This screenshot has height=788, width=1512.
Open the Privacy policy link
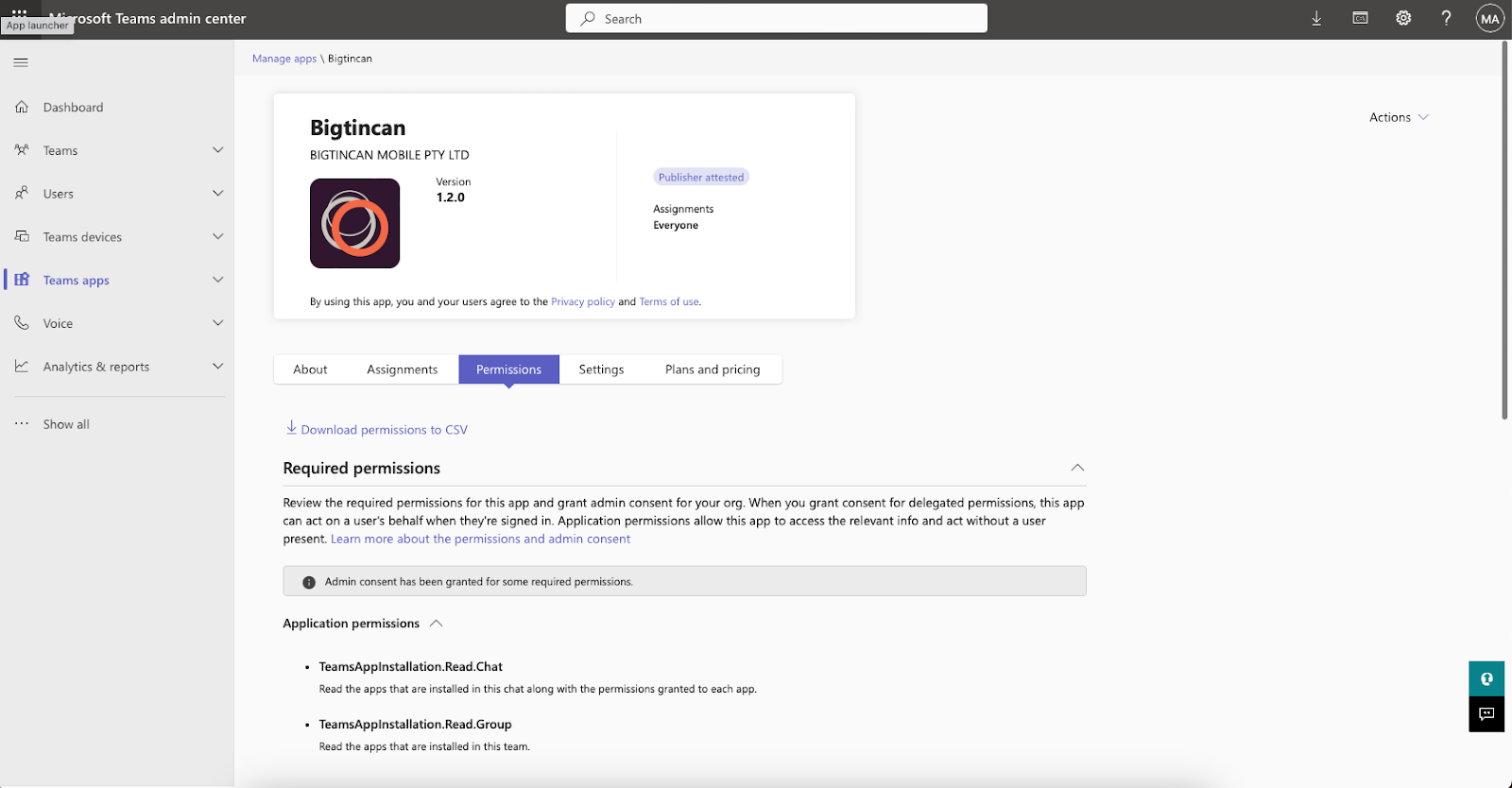(582, 302)
